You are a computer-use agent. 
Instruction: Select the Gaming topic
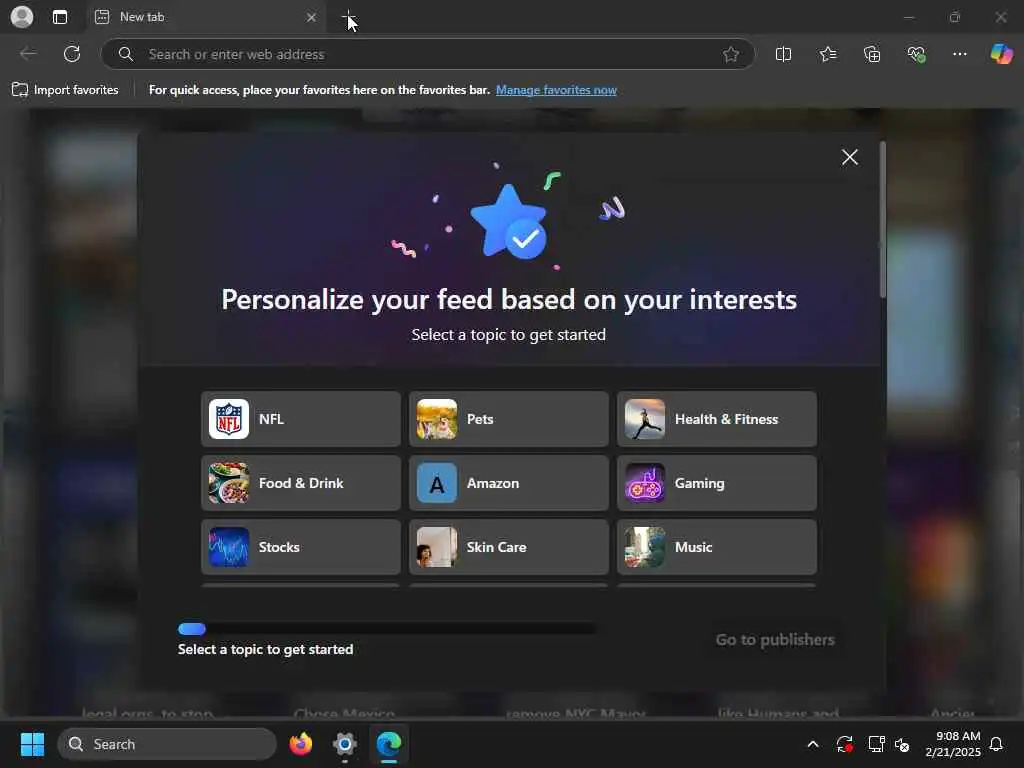[716, 483]
